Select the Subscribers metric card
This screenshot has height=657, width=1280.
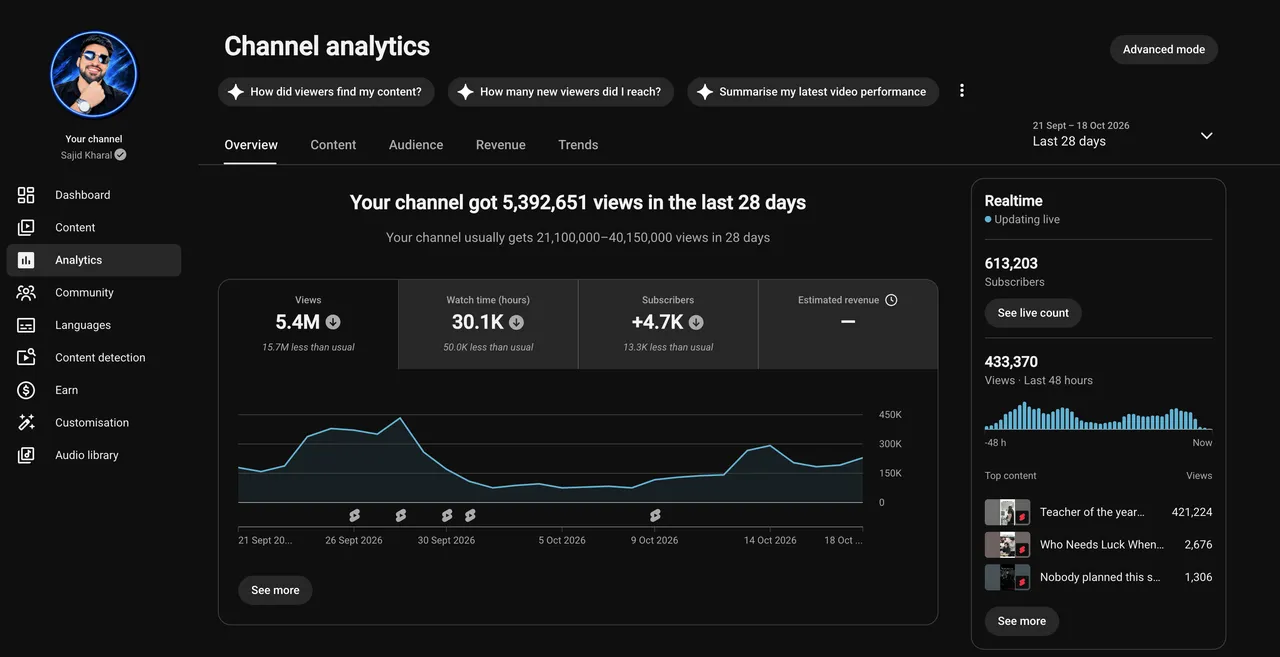(668, 324)
